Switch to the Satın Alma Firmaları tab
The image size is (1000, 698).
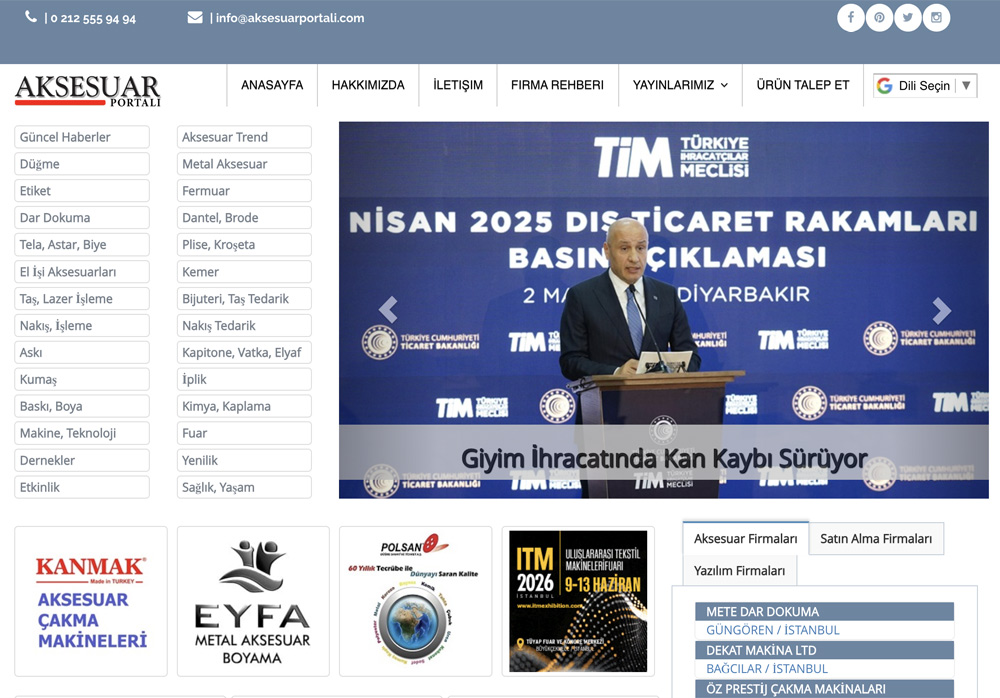[876, 539]
